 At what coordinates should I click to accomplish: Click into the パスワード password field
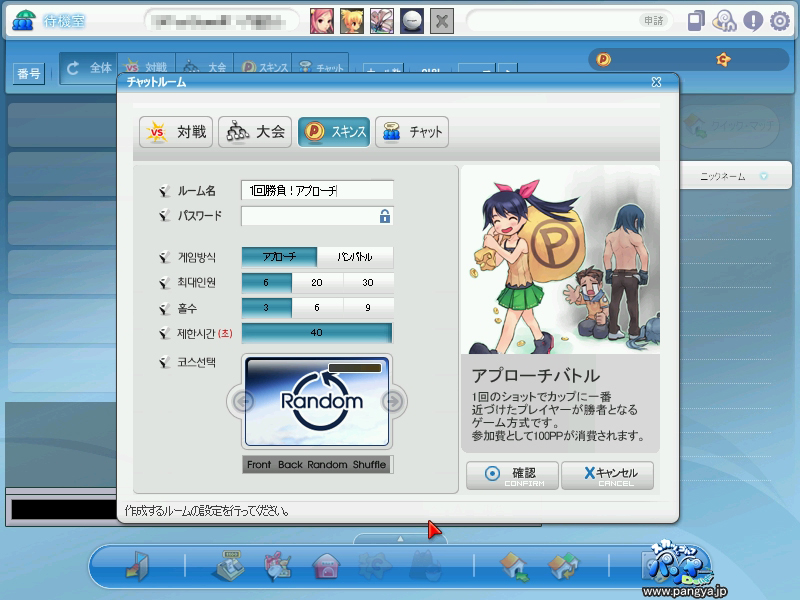(317, 216)
